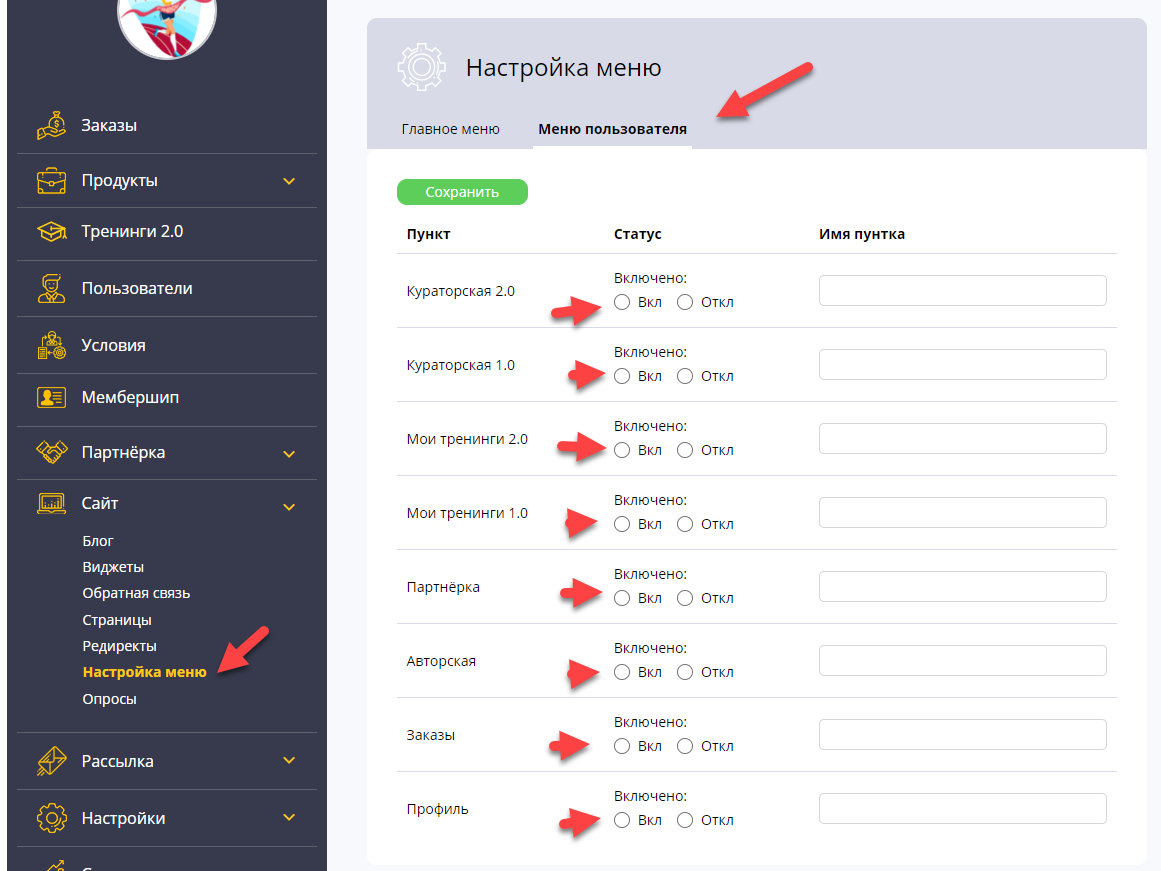Expand the Настройки chevron

(x=290, y=818)
